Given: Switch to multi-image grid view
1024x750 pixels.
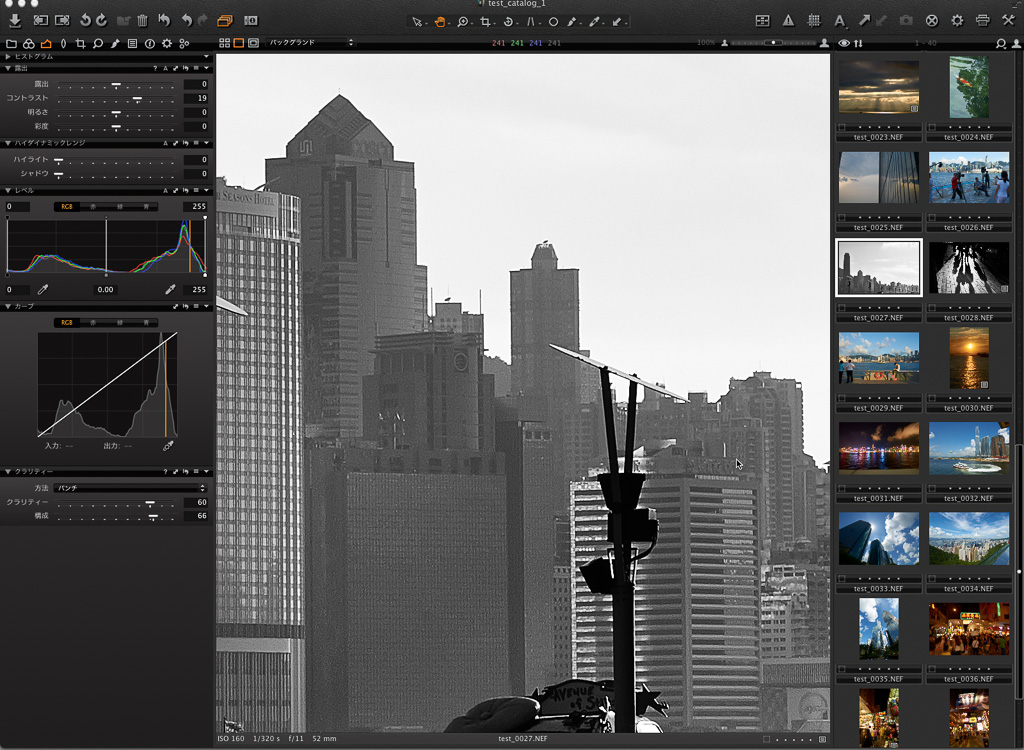Looking at the screenshot, I should tap(224, 43).
